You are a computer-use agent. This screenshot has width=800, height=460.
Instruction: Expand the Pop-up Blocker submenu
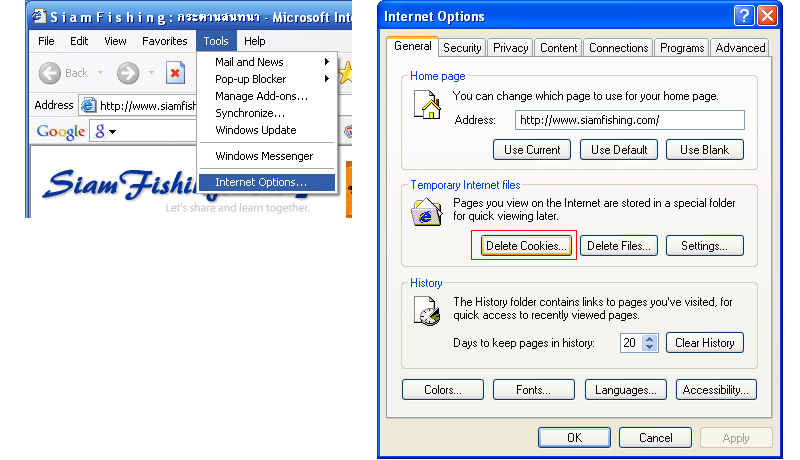tap(327, 79)
